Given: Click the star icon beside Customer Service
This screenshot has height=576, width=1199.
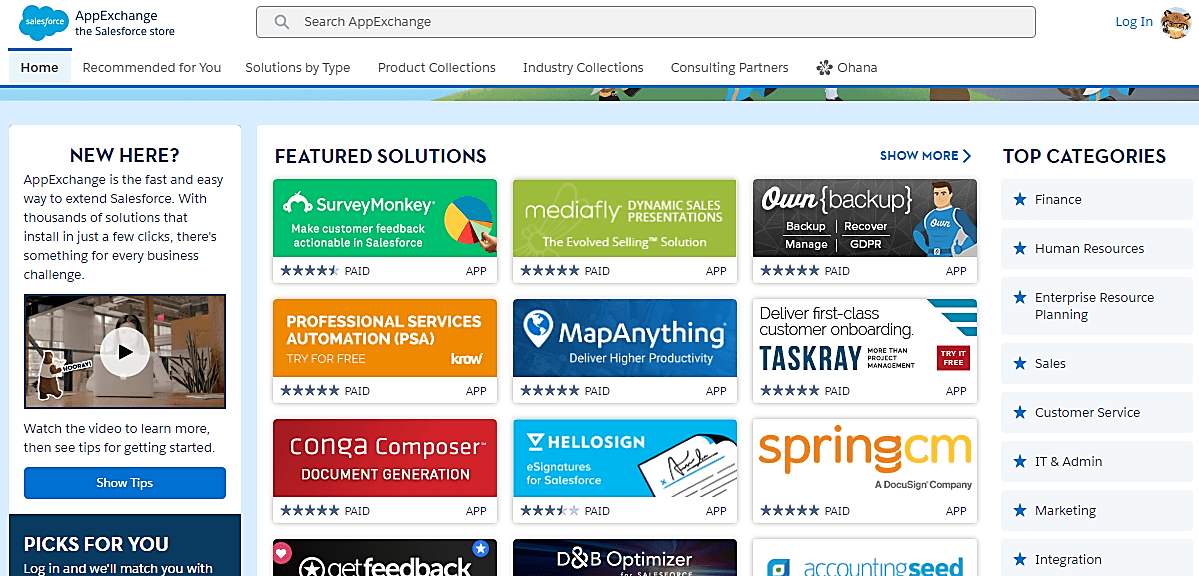Looking at the screenshot, I should pos(1019,412).
